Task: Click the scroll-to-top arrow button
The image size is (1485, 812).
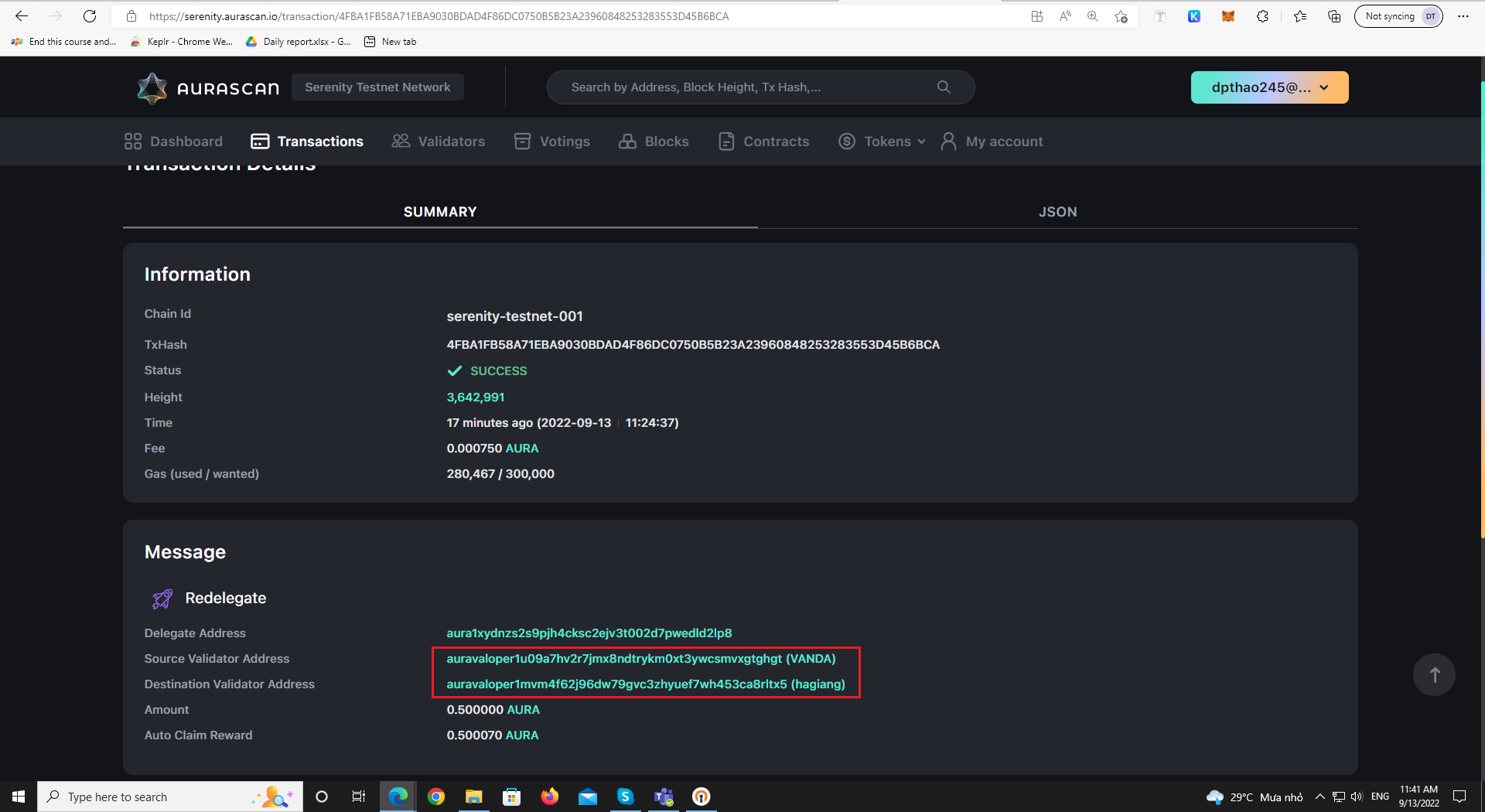Action: pos(1434,674)
